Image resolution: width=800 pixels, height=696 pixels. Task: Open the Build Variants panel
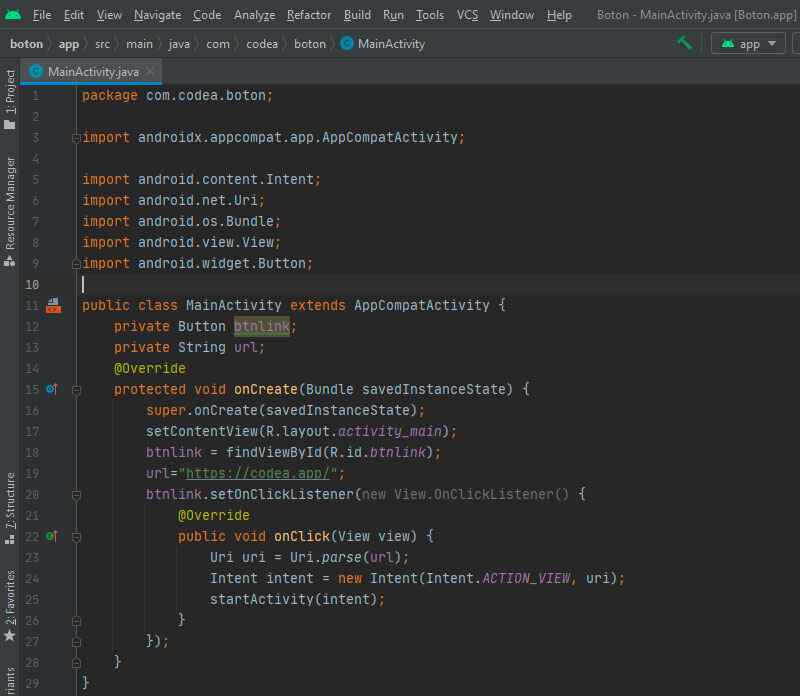10,680
